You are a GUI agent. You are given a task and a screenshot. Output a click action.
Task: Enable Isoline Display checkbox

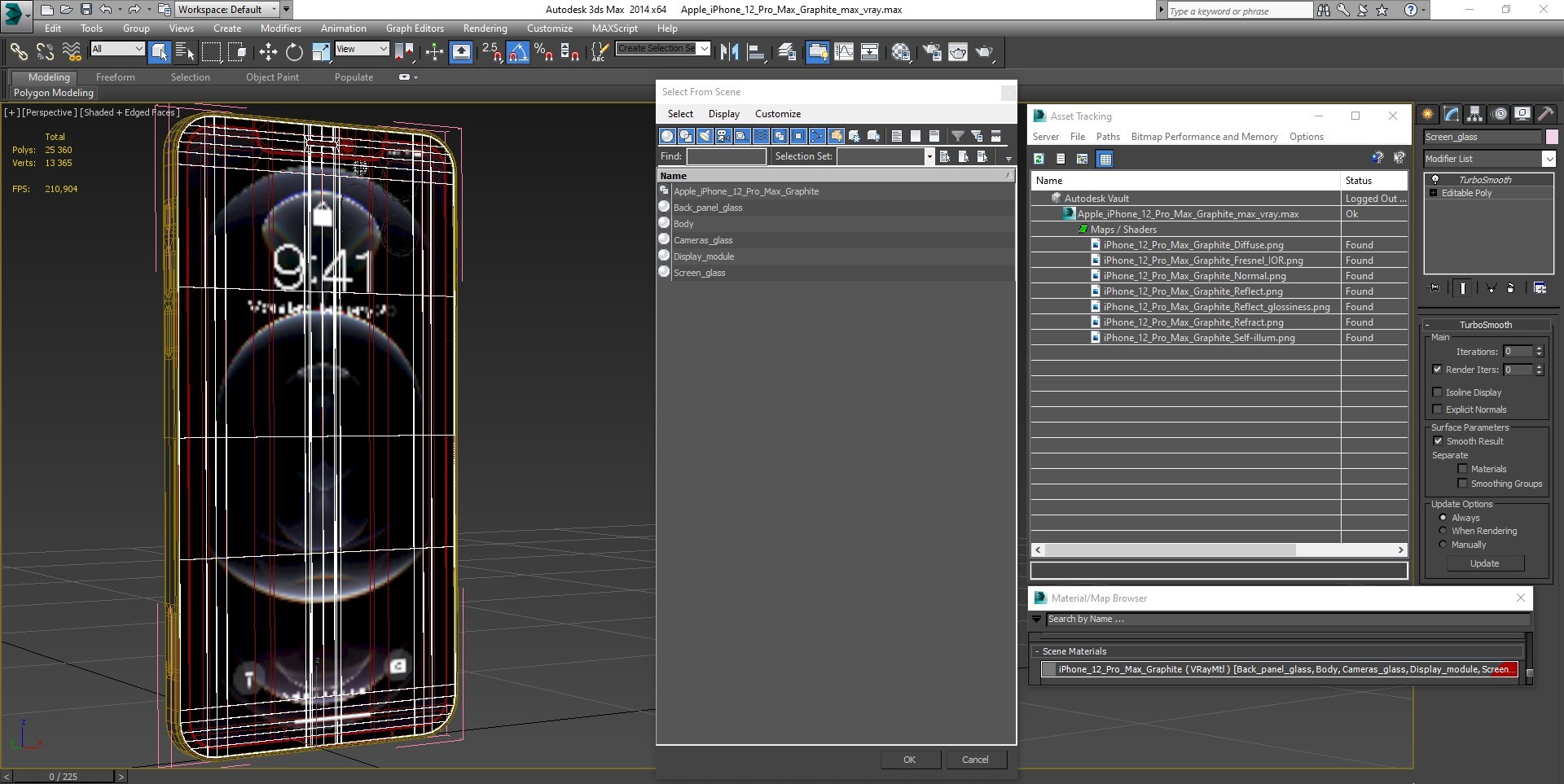pyautogui.click(x=1437, y=392)
